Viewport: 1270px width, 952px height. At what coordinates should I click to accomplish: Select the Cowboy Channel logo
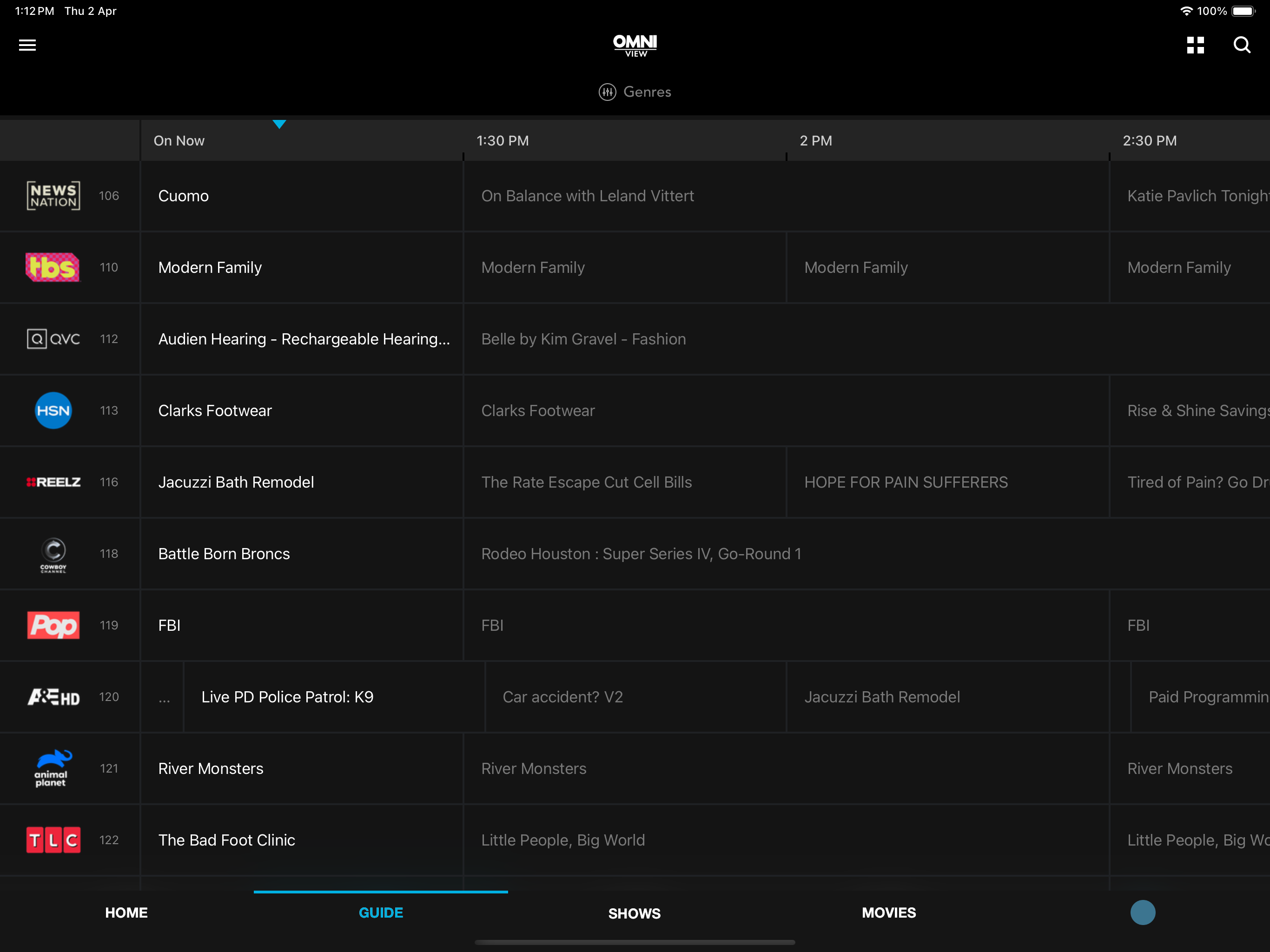point(53,555)
